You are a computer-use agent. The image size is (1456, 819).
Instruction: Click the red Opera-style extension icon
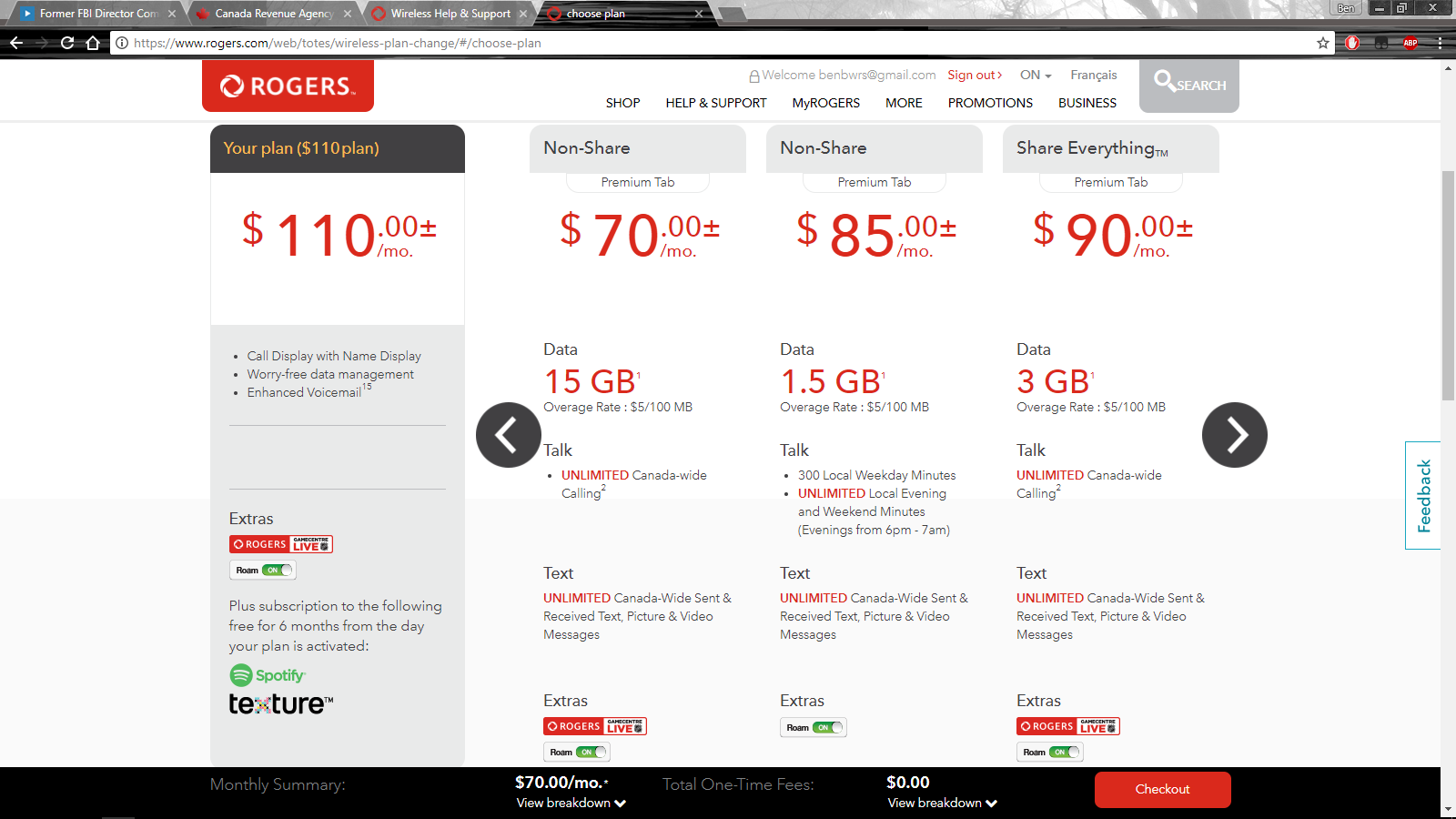1352,43
